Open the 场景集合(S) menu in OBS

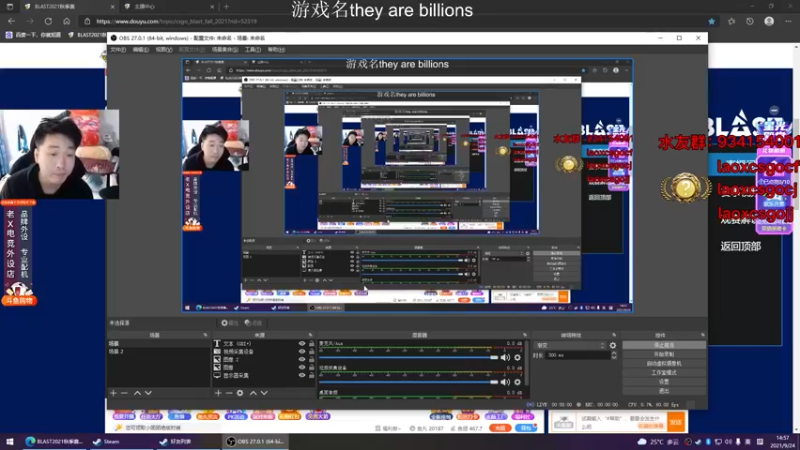tap(224, 49)
